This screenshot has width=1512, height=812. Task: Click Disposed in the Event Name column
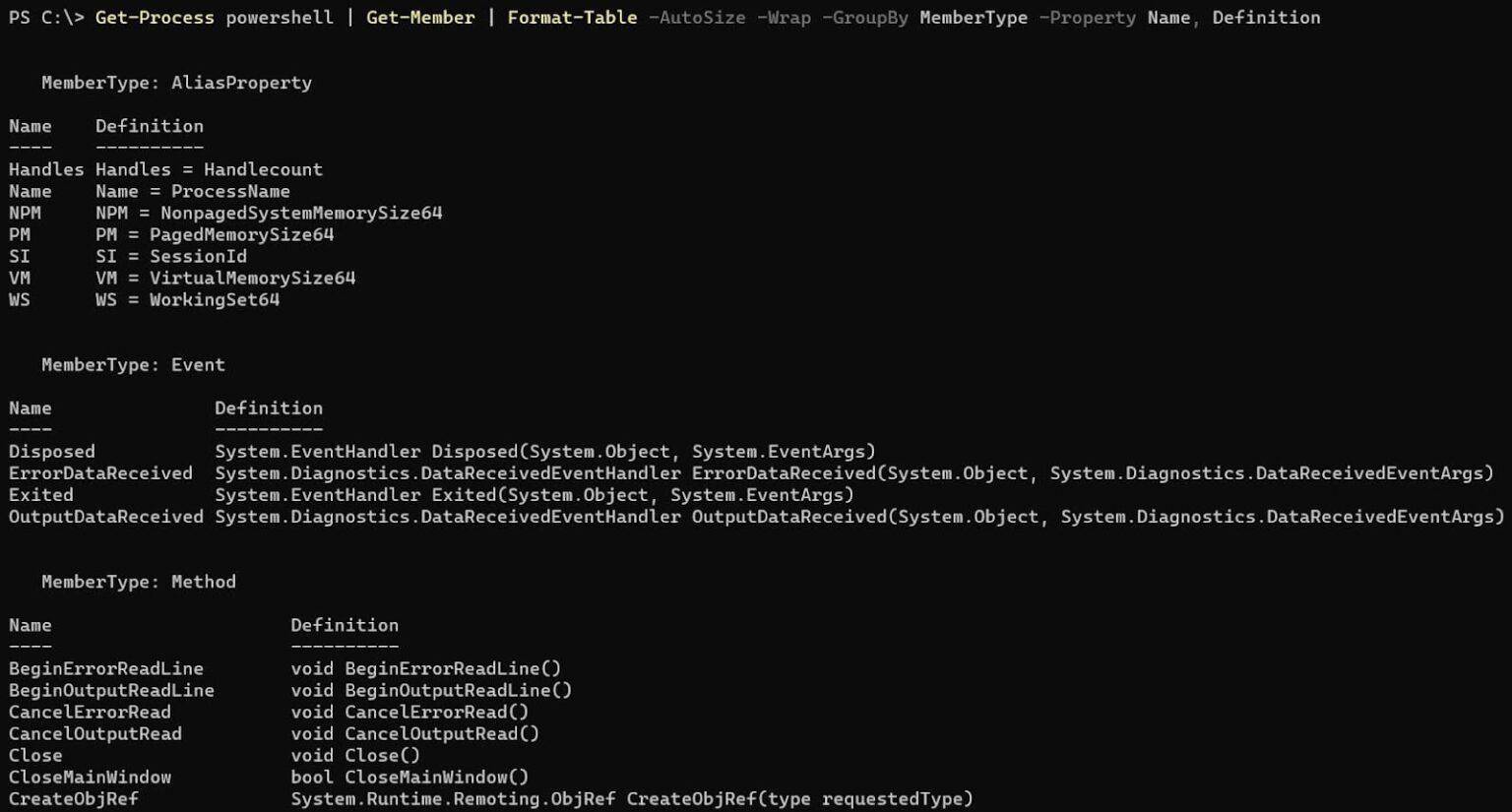(52, 452)
